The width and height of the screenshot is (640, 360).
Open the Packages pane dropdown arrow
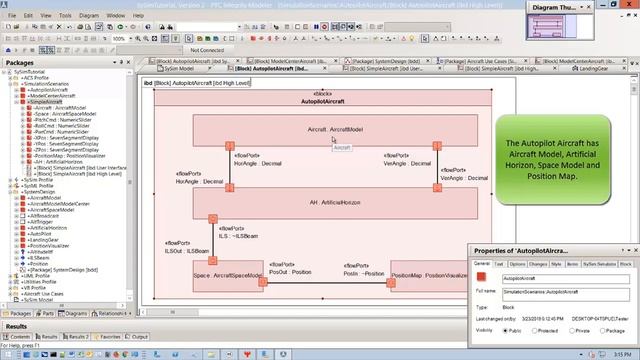[114, 62]
